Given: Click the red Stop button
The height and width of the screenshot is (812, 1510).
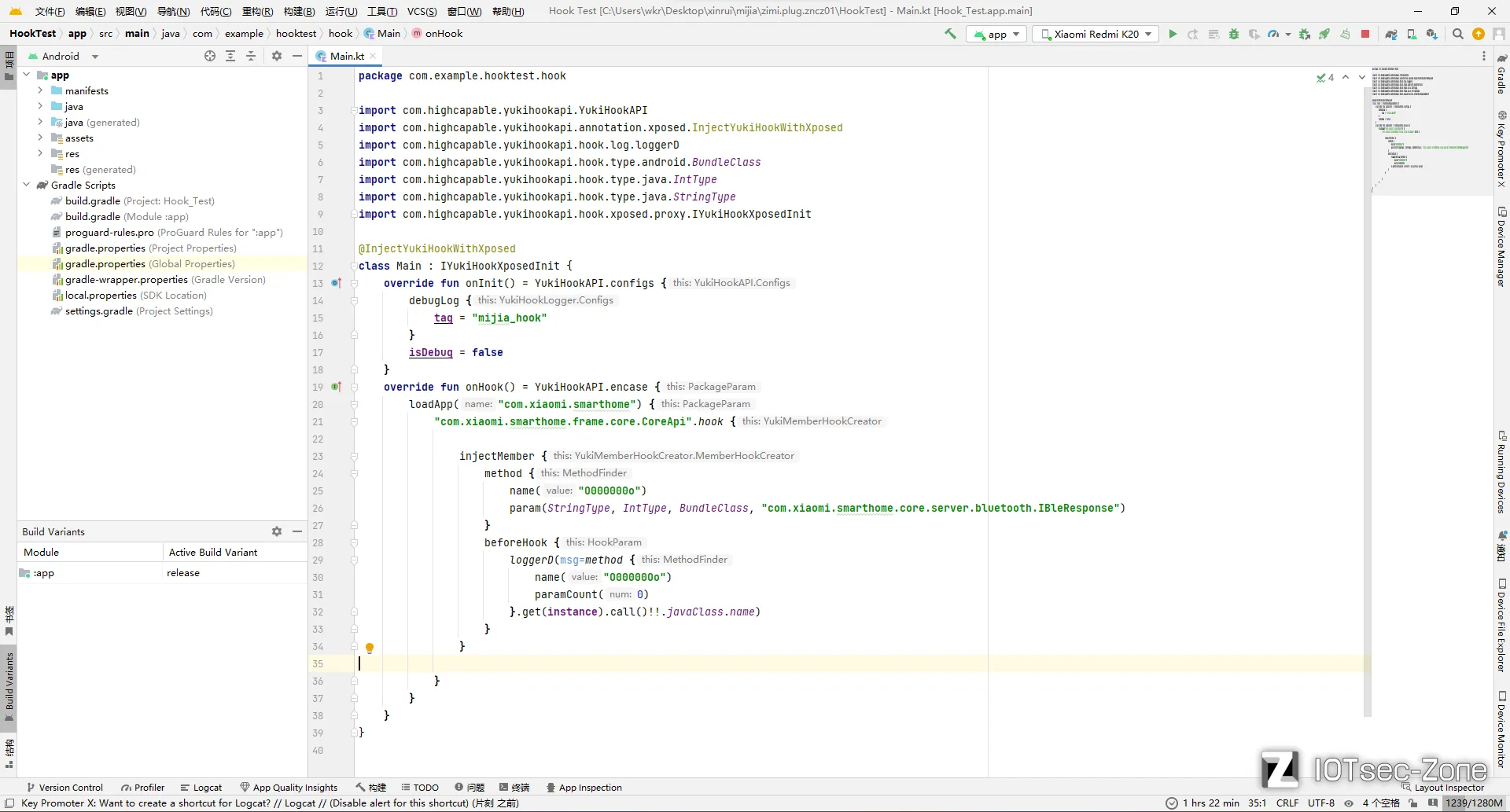Looking at the screenshot, I should (x=1365, y=34).
